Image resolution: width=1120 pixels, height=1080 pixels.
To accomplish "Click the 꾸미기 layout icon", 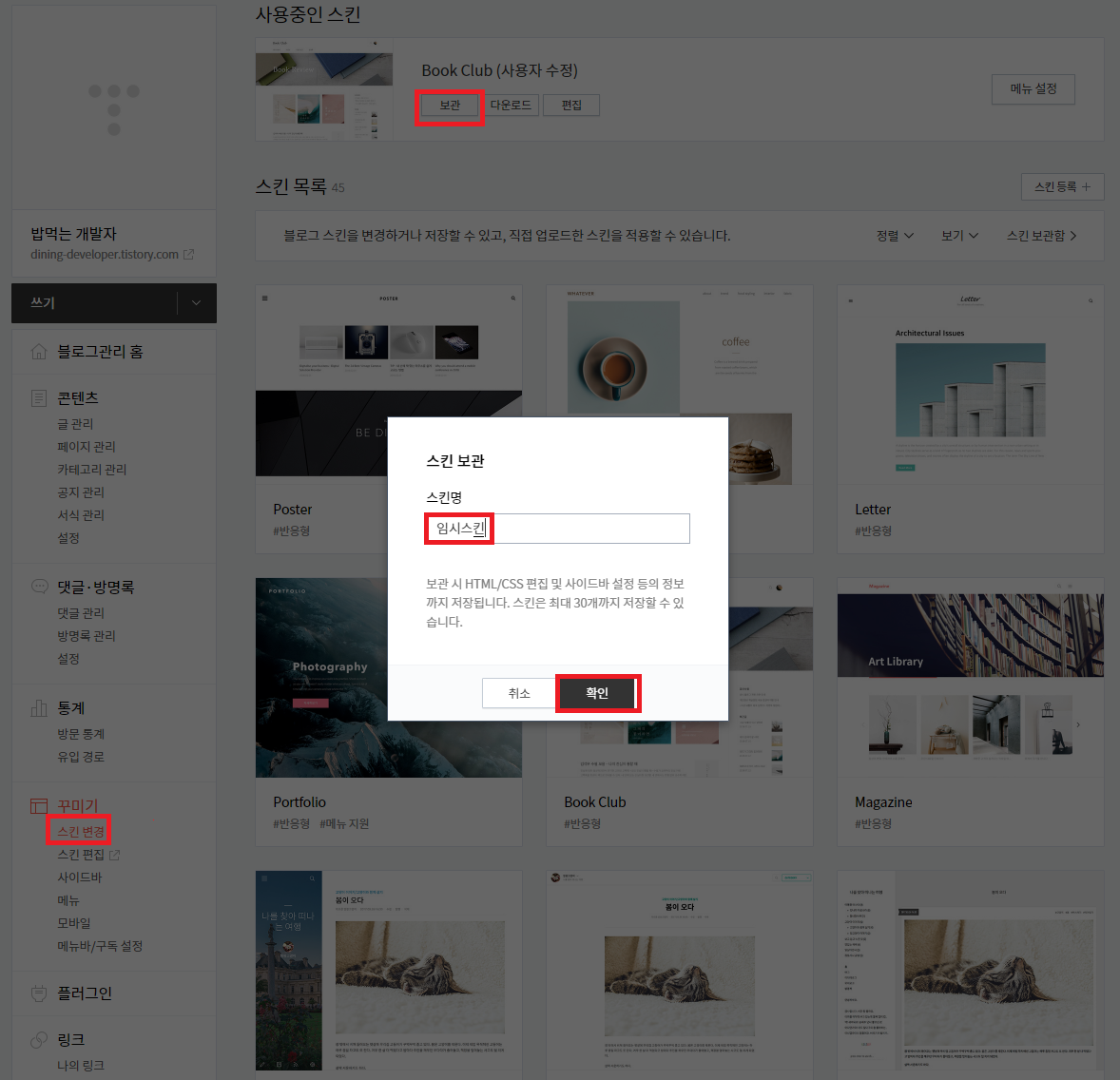I will click(39, 805).
